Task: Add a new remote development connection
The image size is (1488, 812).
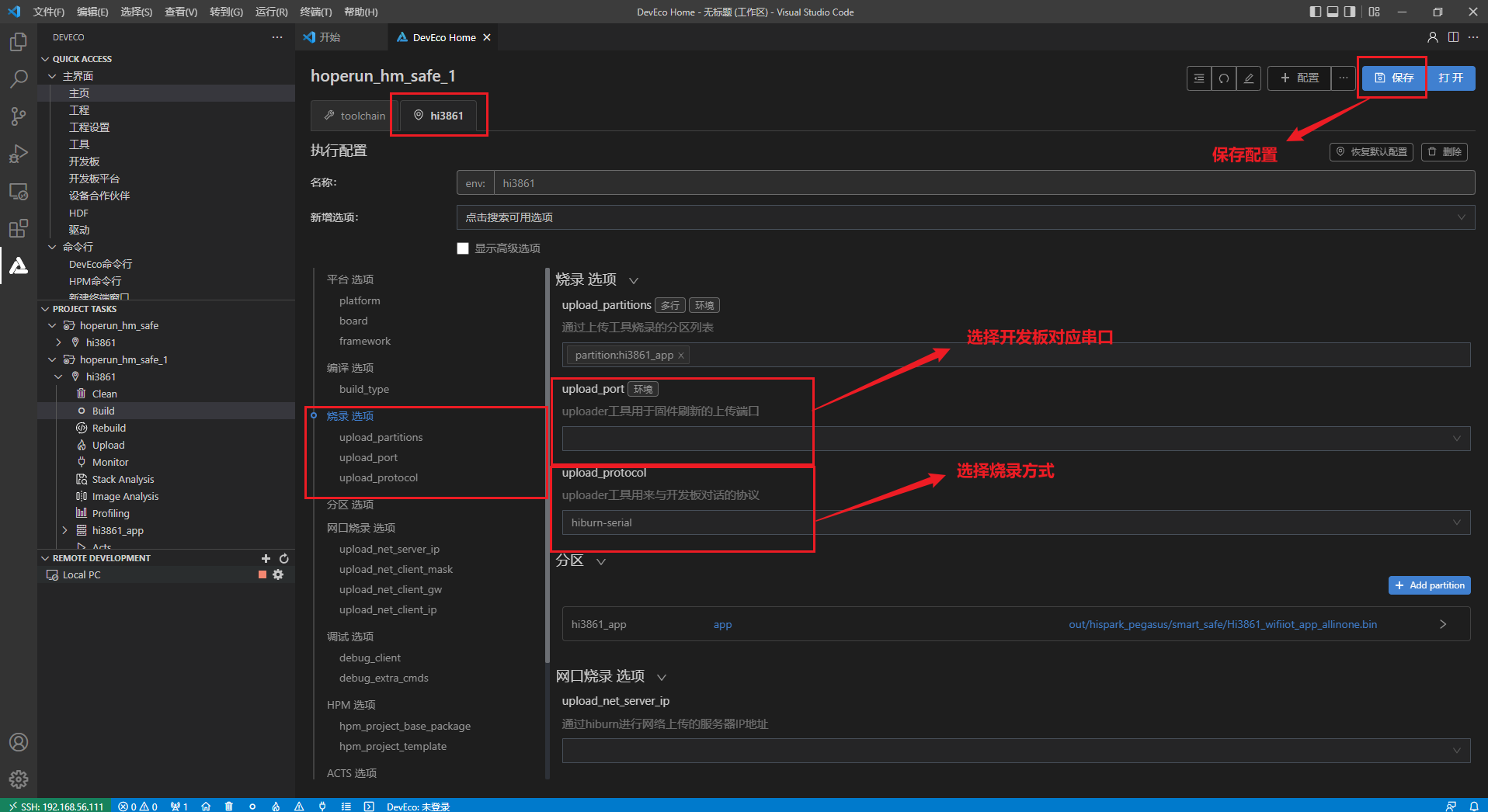Action: (266, 558)
